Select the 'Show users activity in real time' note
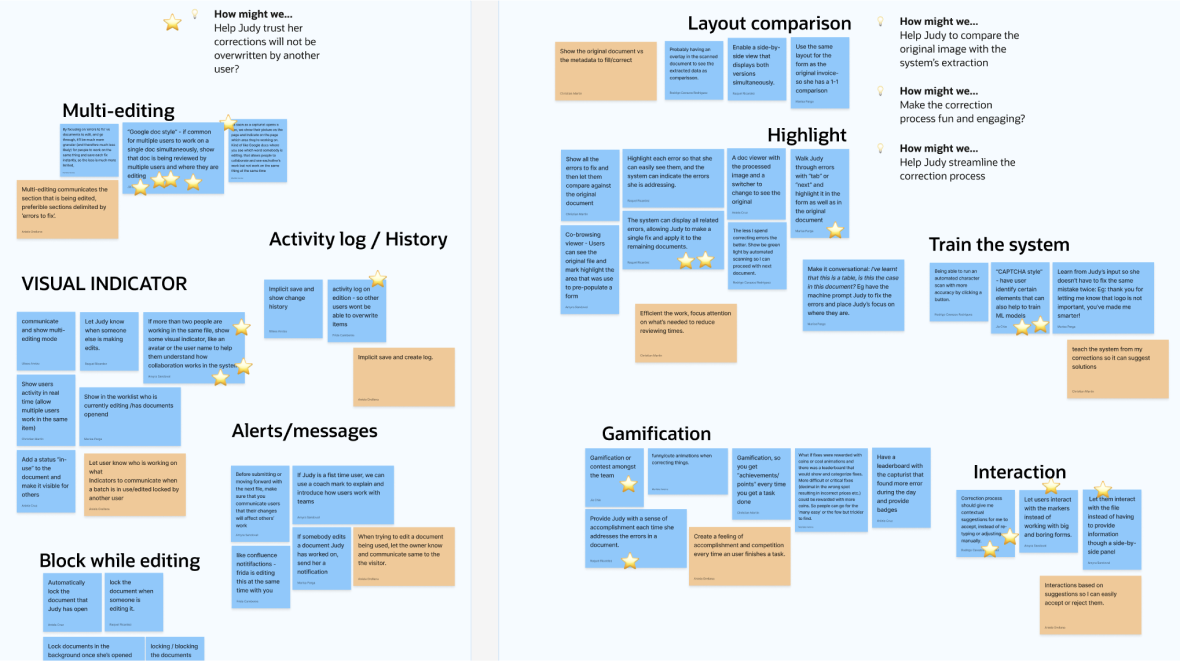This screenshot has width=1180, height=661. click(46, 410)
